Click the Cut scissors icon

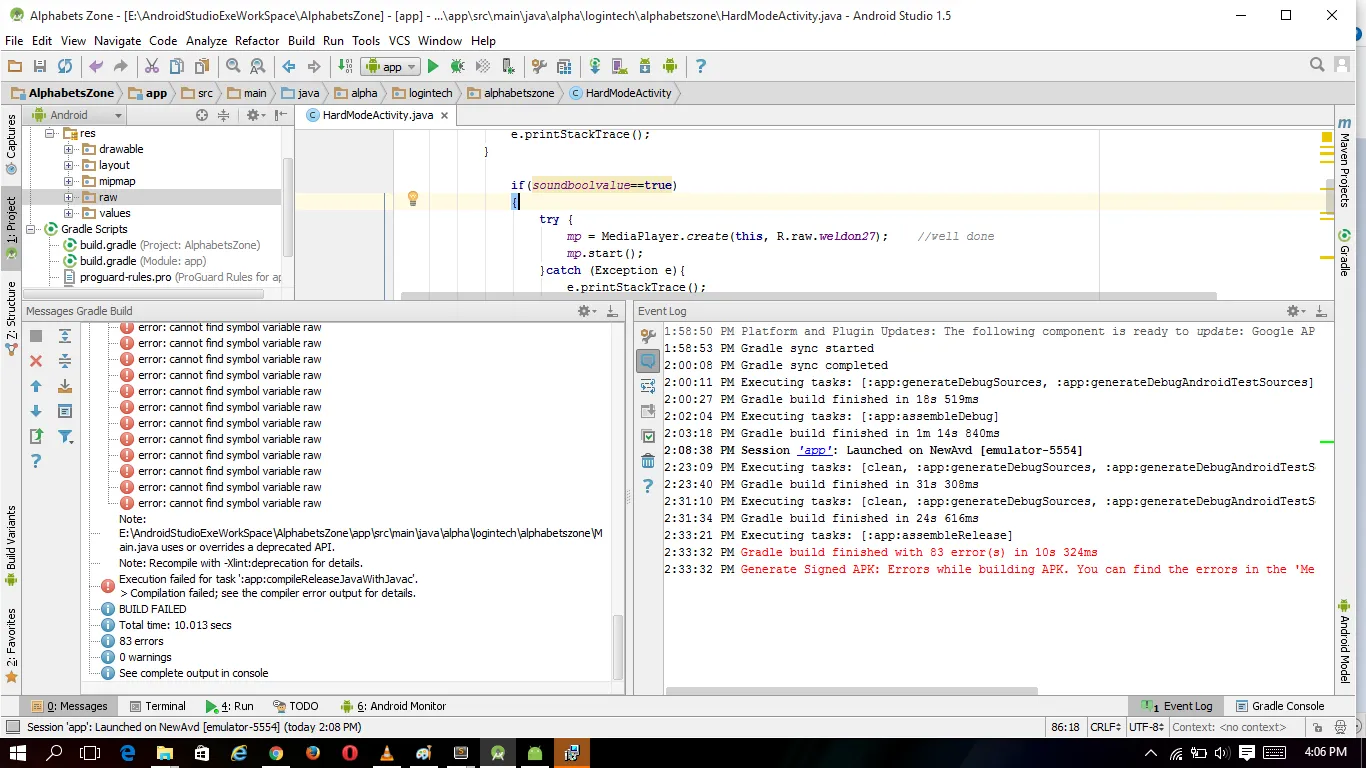(152, 66)
